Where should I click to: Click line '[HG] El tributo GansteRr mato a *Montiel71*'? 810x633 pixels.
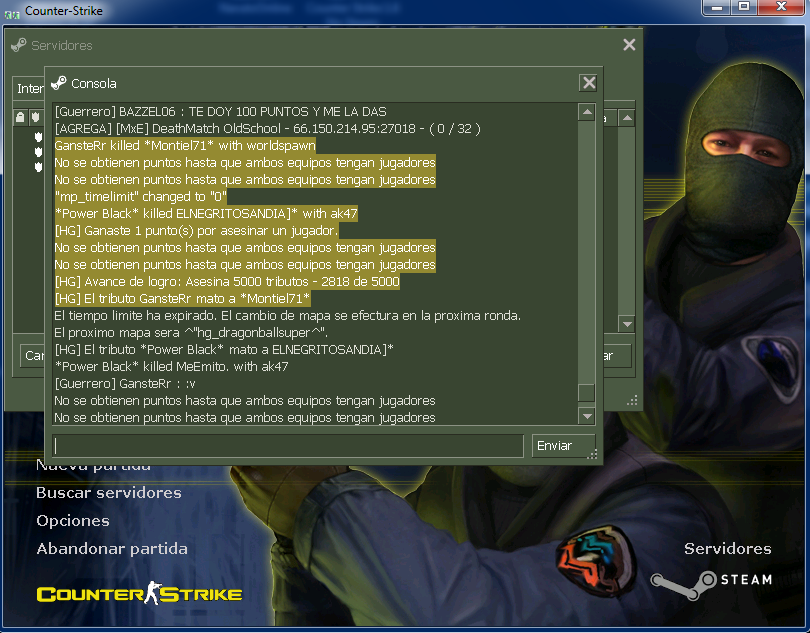click(x=182, y=299)
